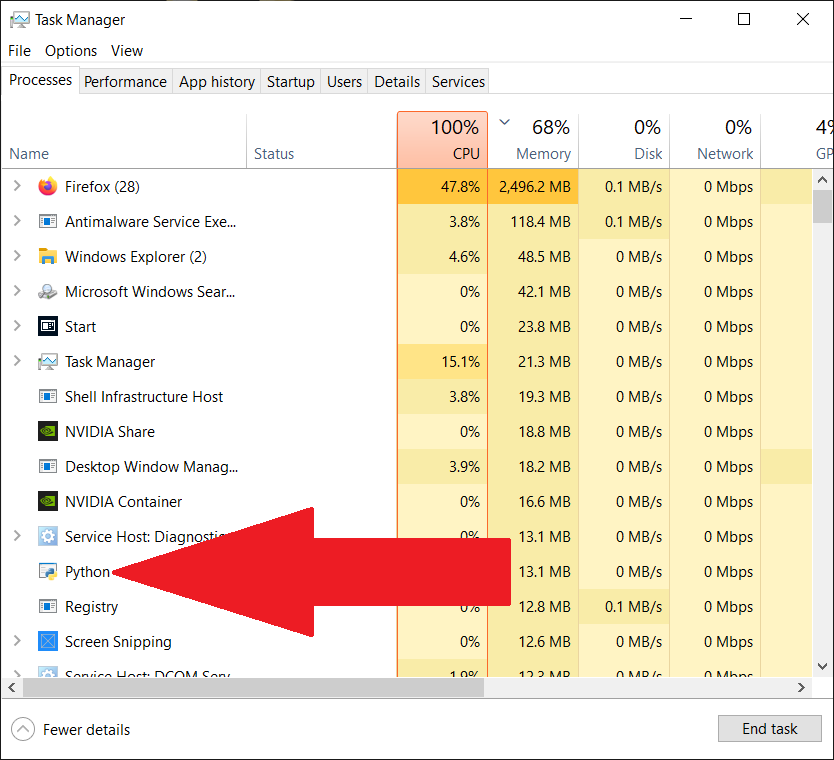Select the NVIDIA Share process name
This screenshot has width=834, height=760.
coord(110,431)
